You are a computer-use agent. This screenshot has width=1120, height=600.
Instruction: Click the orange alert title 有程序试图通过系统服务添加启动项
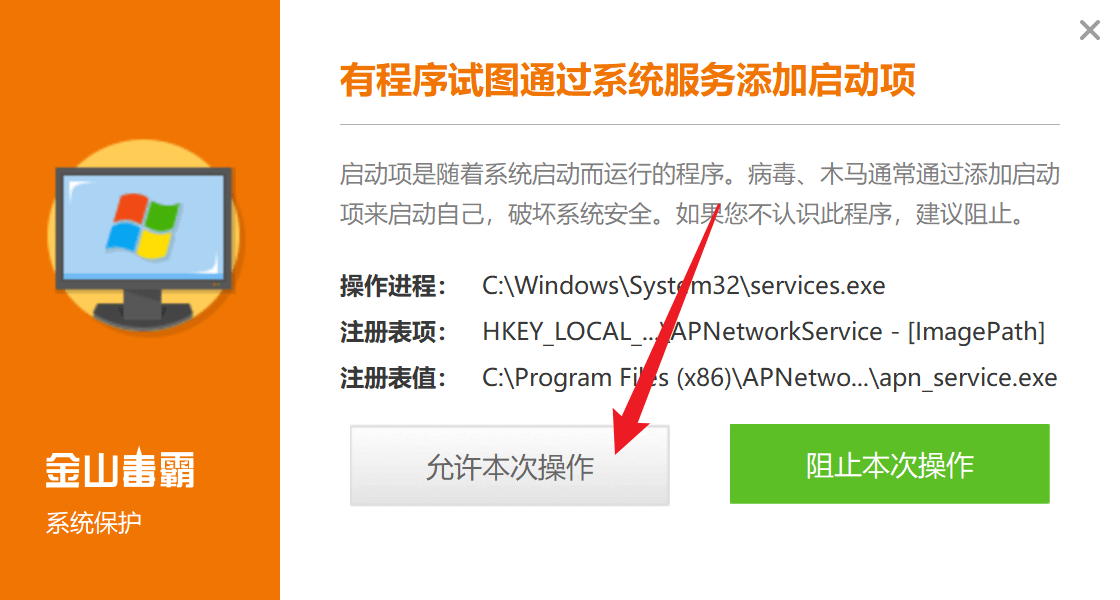(x=627, y=80)
